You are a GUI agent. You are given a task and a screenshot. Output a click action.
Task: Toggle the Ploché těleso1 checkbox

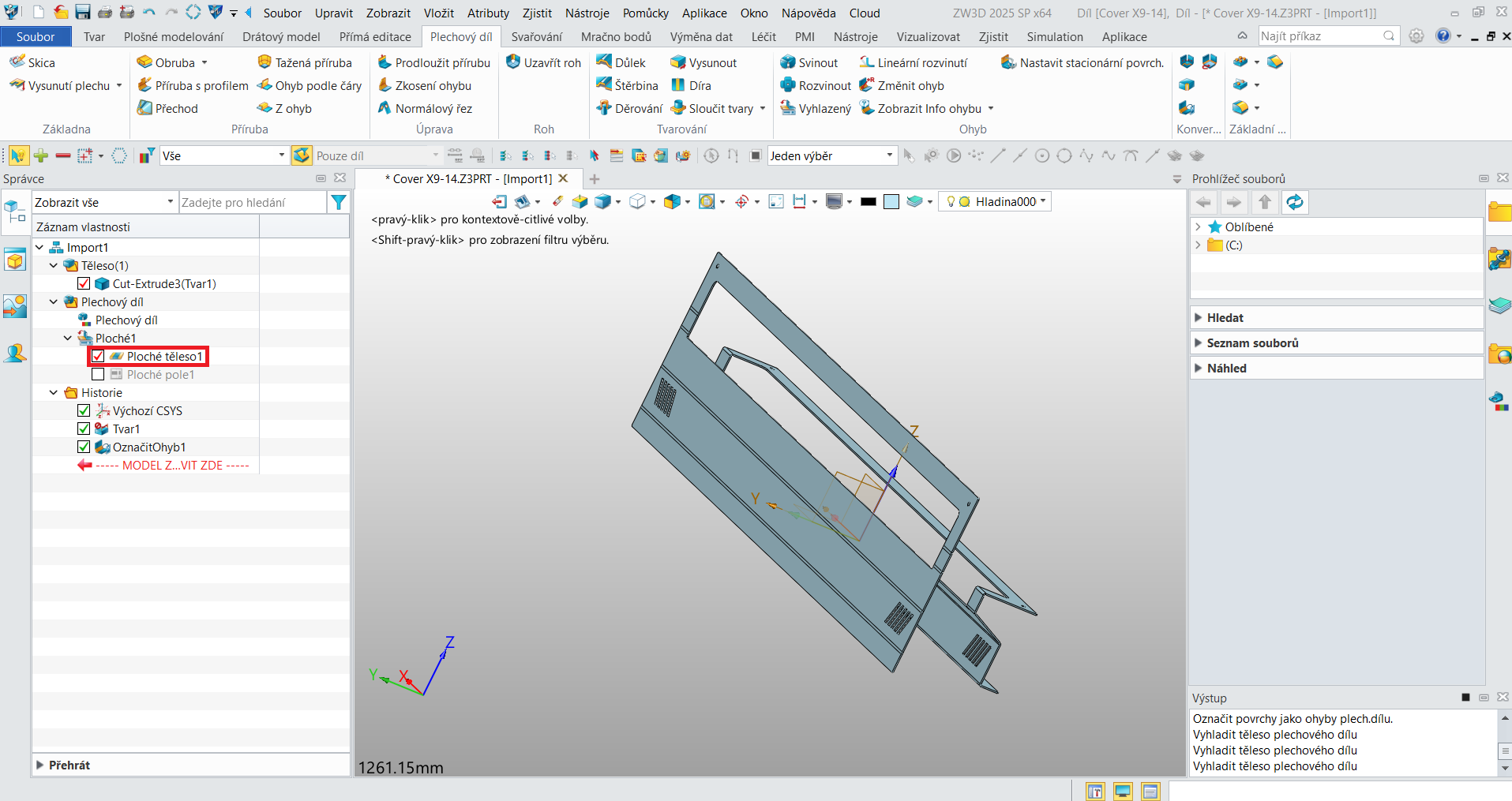[98, 356]
